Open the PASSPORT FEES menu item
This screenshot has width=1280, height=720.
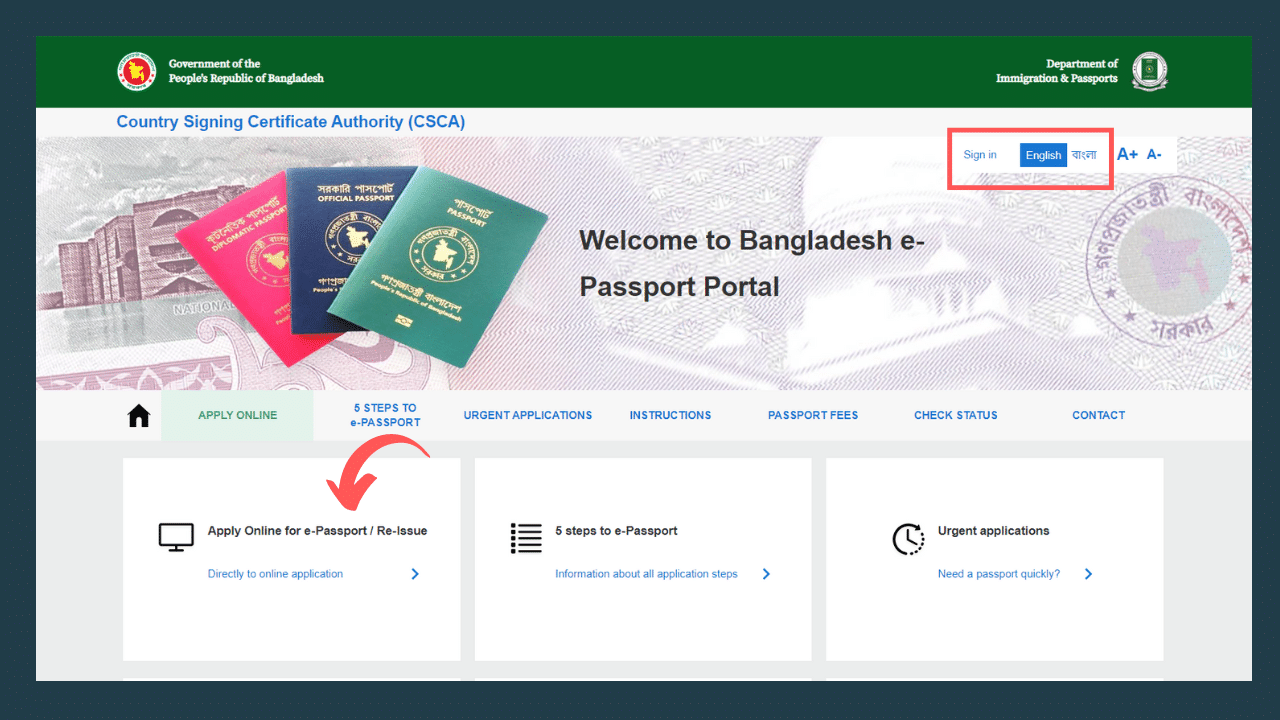[x=813, y=415]
